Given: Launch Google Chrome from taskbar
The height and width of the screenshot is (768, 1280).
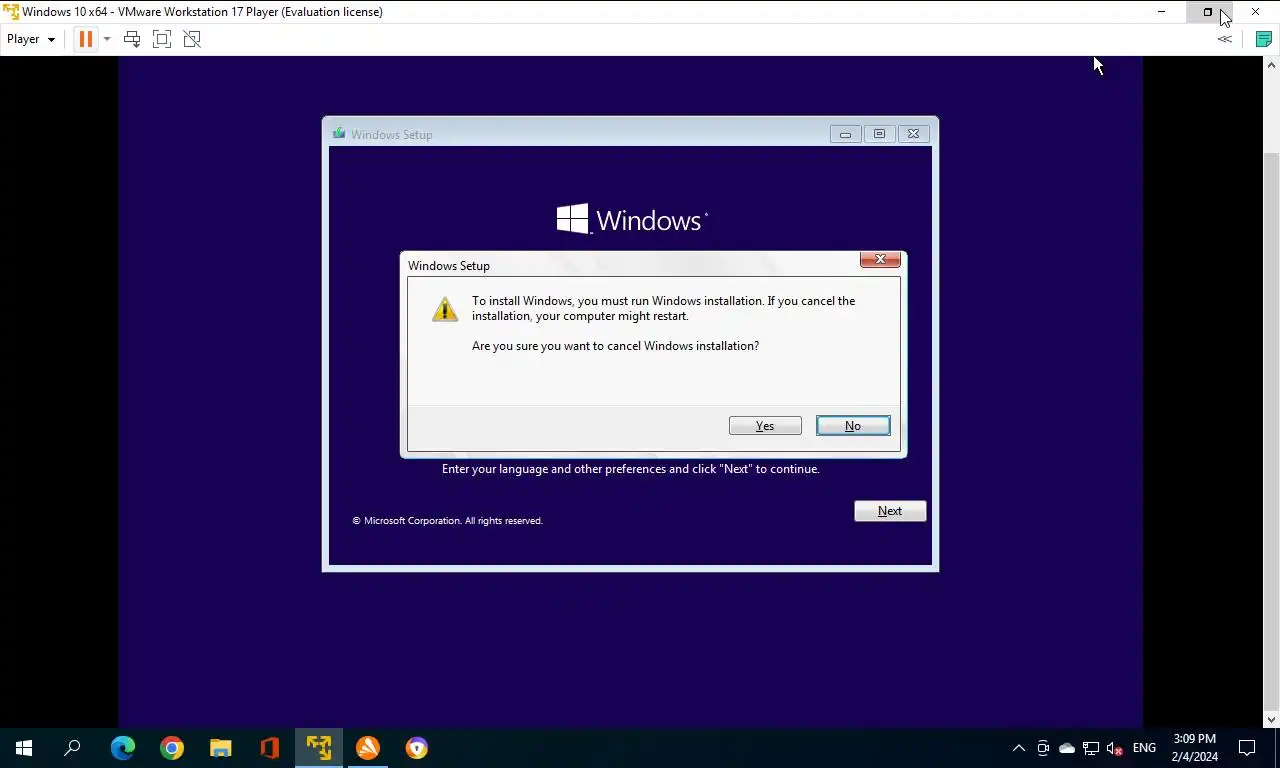Looking at the screenshot, I should pyautogui.click(x=172, y=748).
